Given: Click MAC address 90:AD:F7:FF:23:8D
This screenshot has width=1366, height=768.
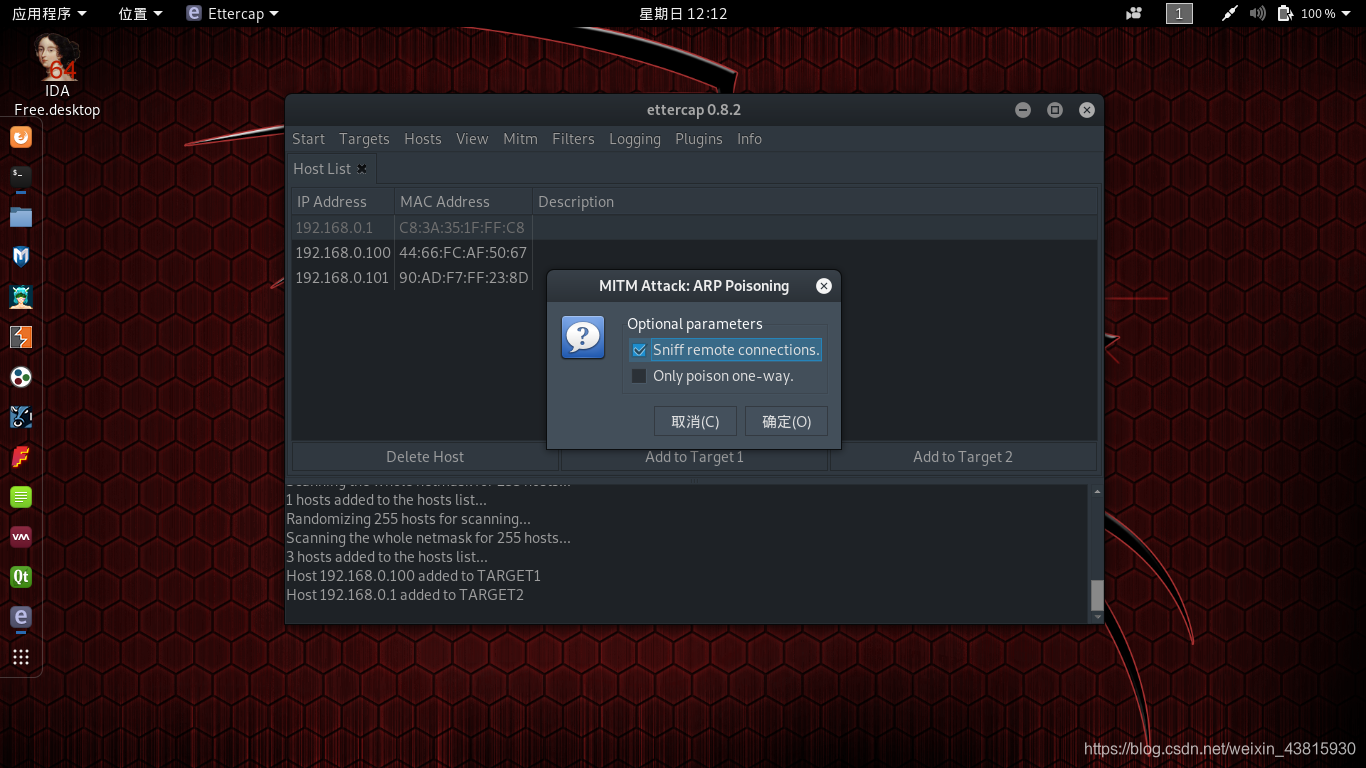Looking at the screenshot, I should (x=463, y=278).
